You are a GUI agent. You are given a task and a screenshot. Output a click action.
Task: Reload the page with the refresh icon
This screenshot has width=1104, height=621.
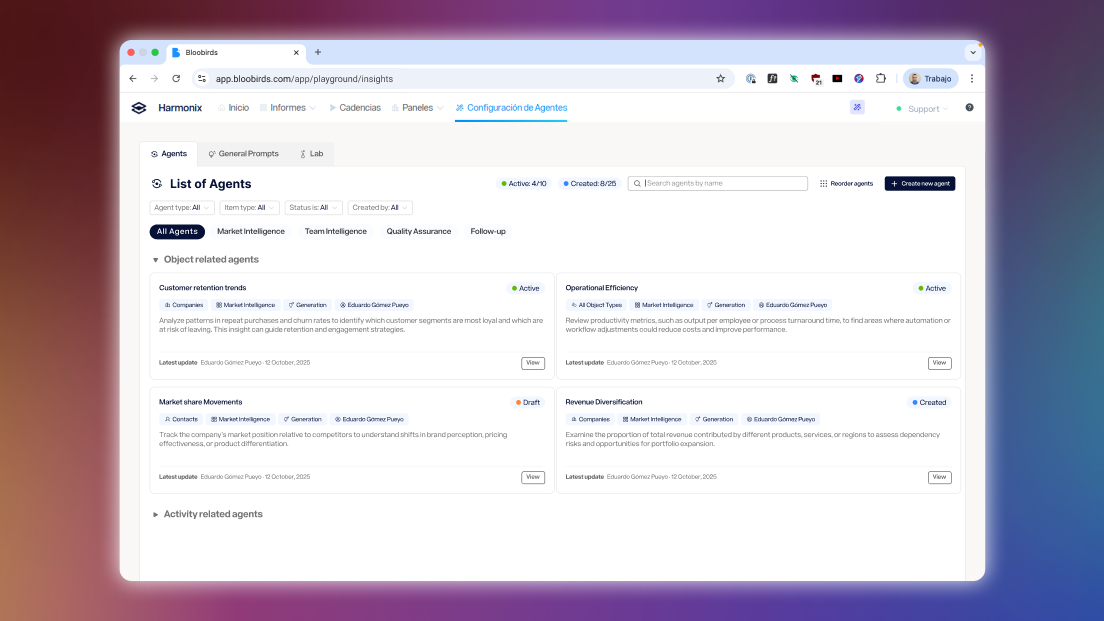(176, 79)
